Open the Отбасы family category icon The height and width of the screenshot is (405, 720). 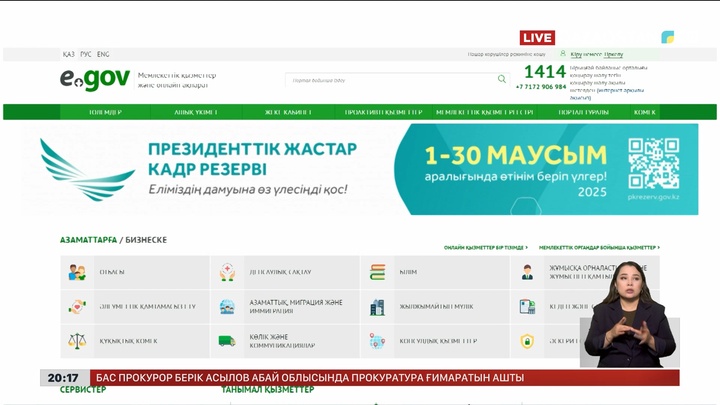point(77,272)
